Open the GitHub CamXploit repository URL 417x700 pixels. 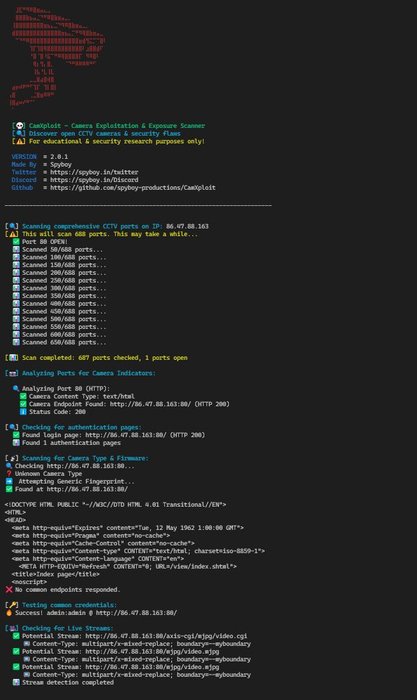pyautogui.click(x=133, y=188)
